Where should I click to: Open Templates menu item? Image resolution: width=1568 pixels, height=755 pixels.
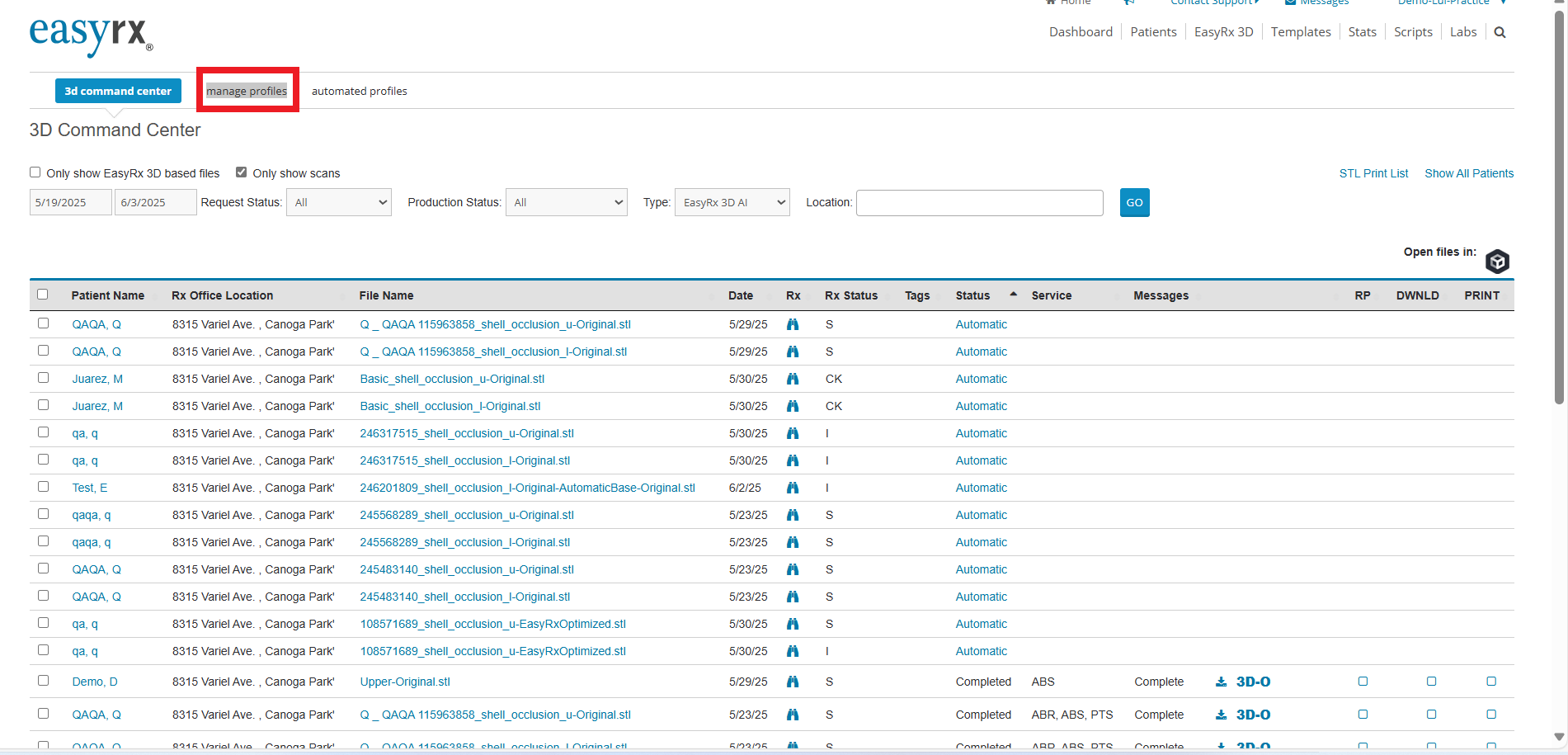[x=1301, y=32]
